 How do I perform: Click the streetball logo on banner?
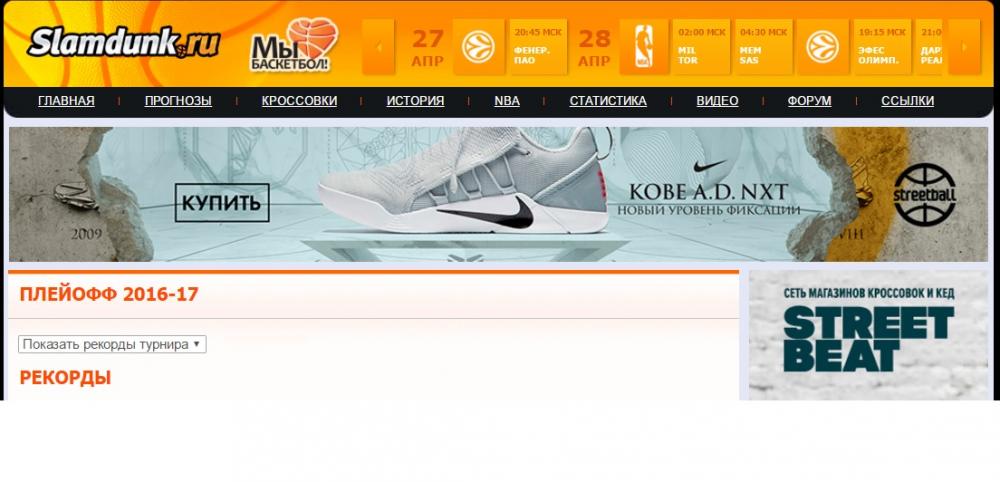[924, 193]
